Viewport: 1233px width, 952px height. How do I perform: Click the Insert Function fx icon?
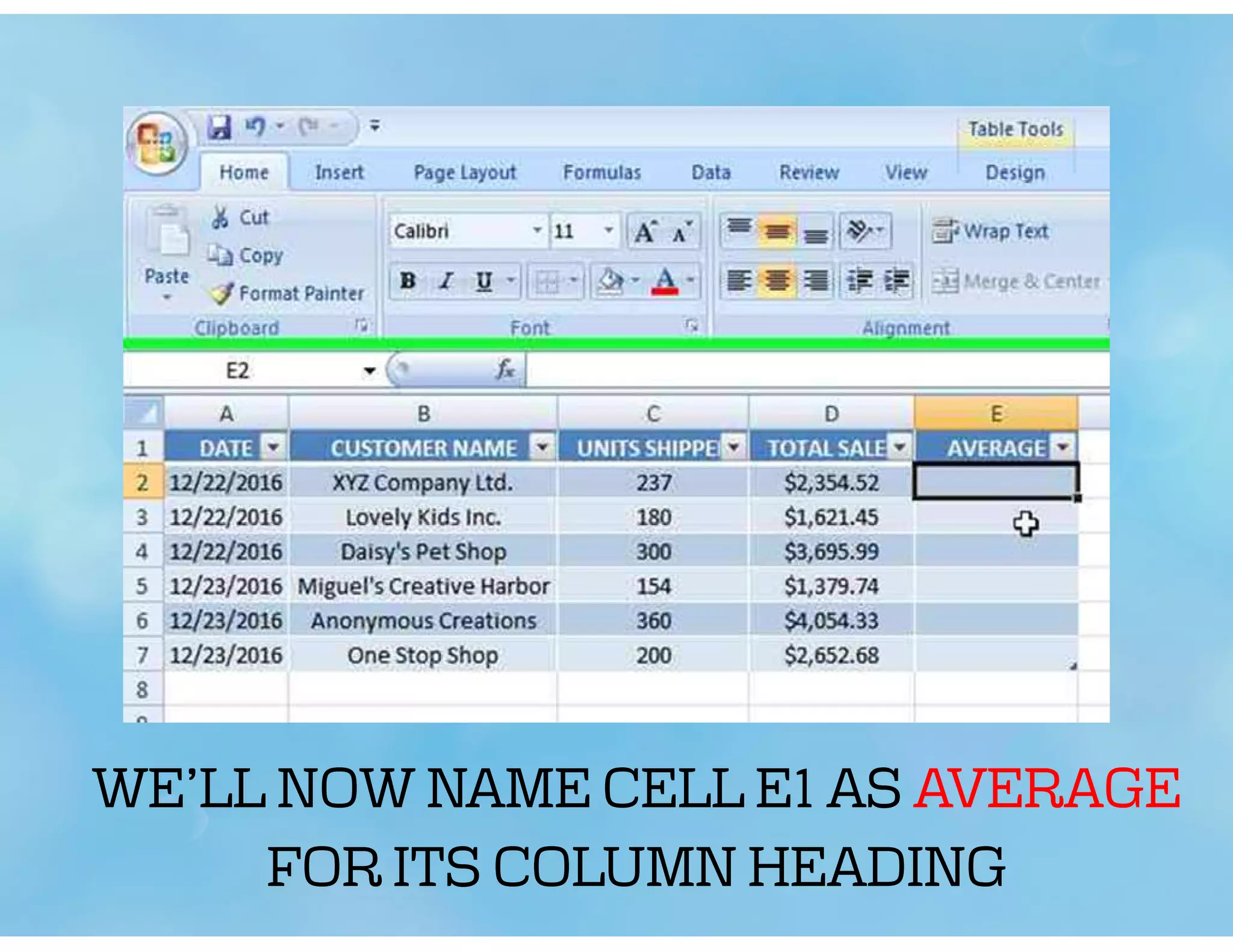pos(505,369)
